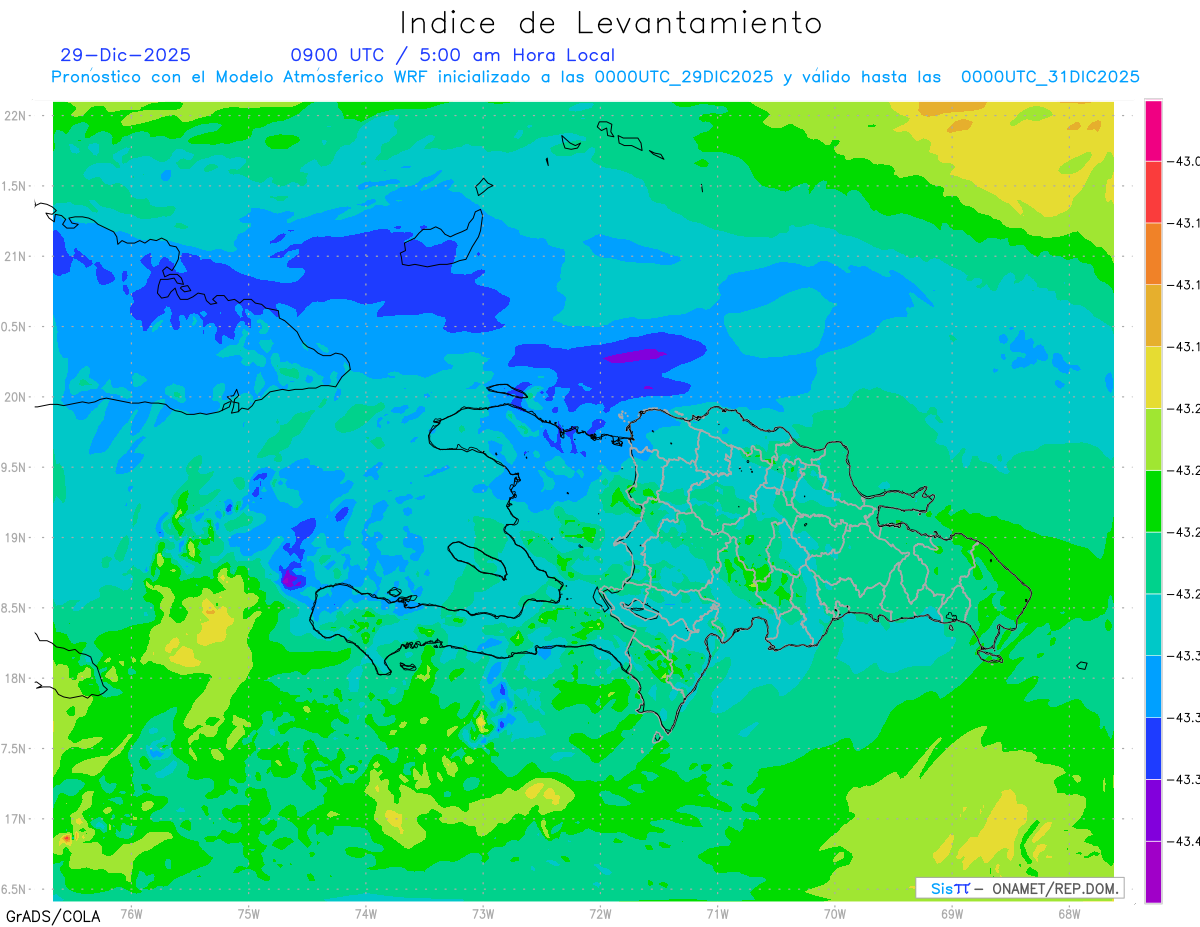Viewport: 1200px width, 927px height.
Task: Click the '73W' longitude axis label
Action: coord(483,913)
